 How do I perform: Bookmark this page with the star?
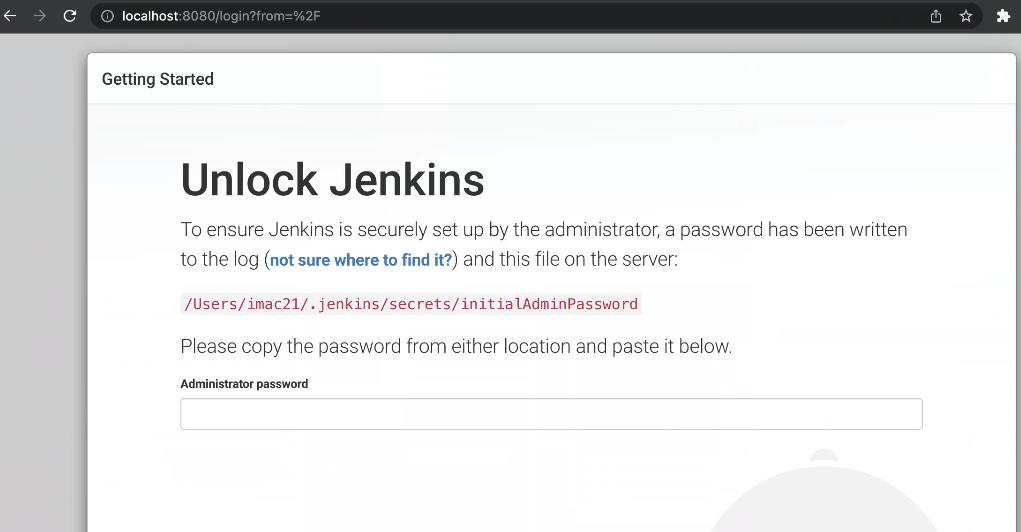(966, 16)
